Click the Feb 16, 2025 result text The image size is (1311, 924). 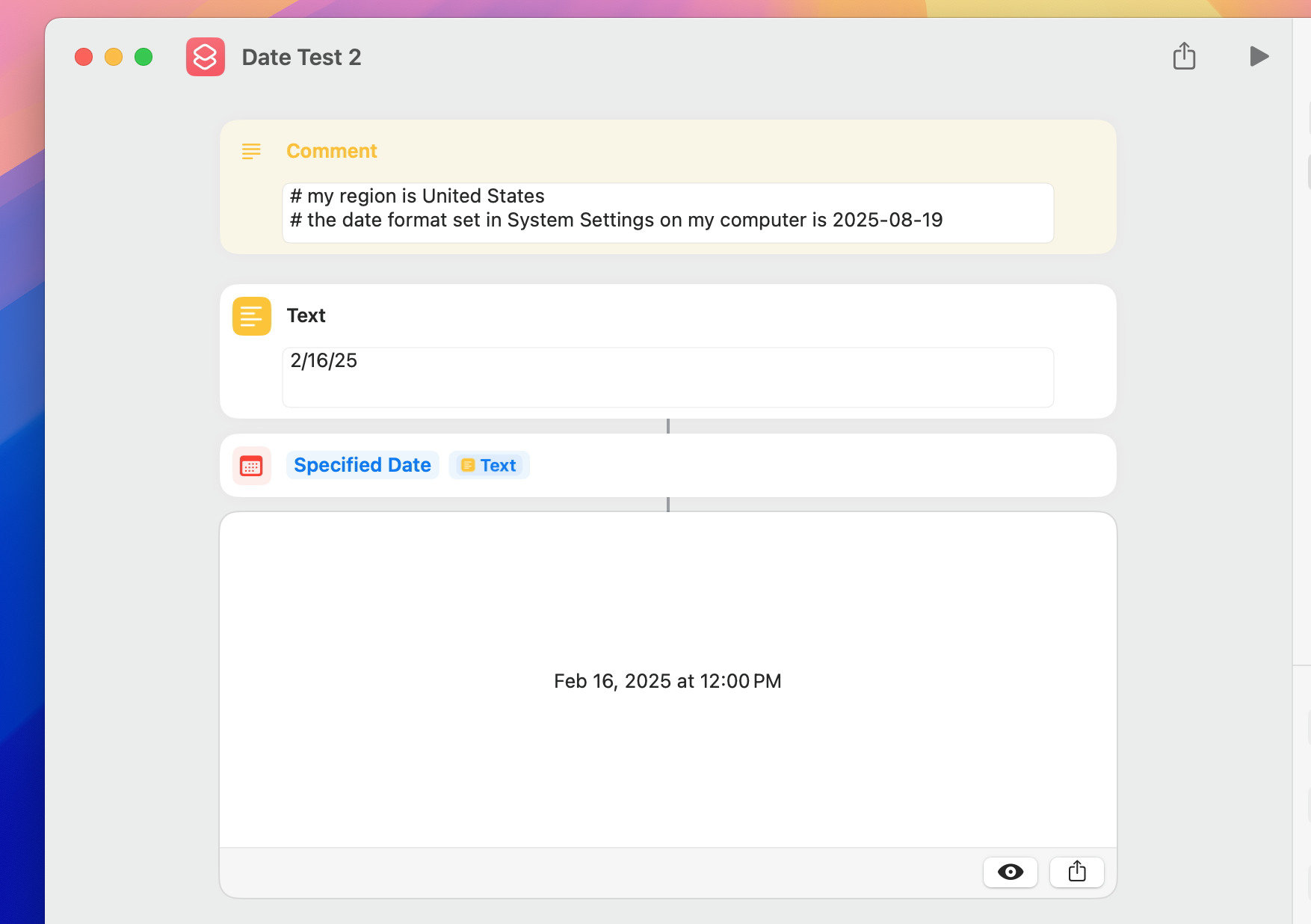pyautogui.click(x=667, y=681)
